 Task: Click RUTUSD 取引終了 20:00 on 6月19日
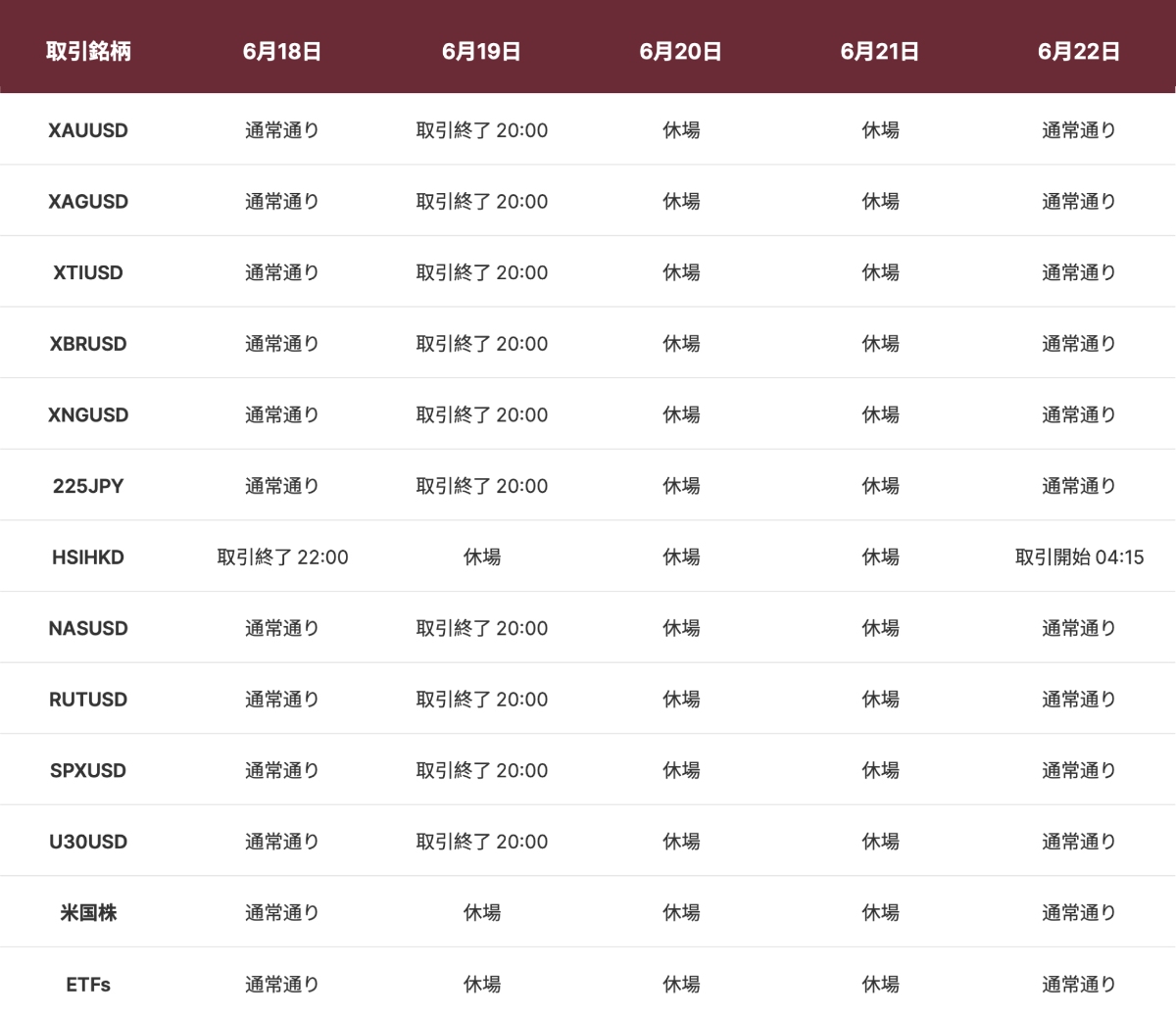pos(481,700)
